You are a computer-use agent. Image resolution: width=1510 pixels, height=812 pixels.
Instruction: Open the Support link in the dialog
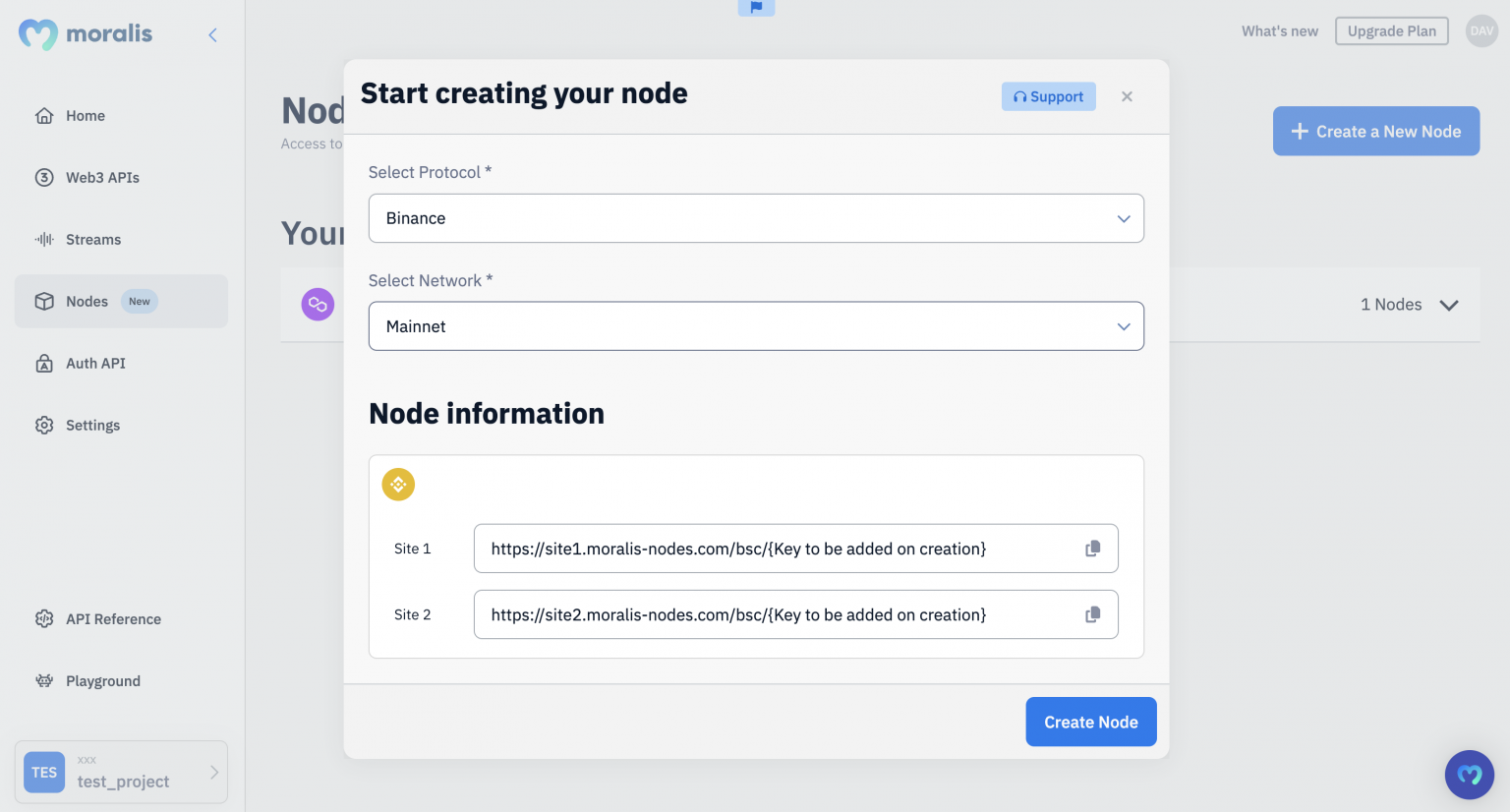tap(1048, 95)
